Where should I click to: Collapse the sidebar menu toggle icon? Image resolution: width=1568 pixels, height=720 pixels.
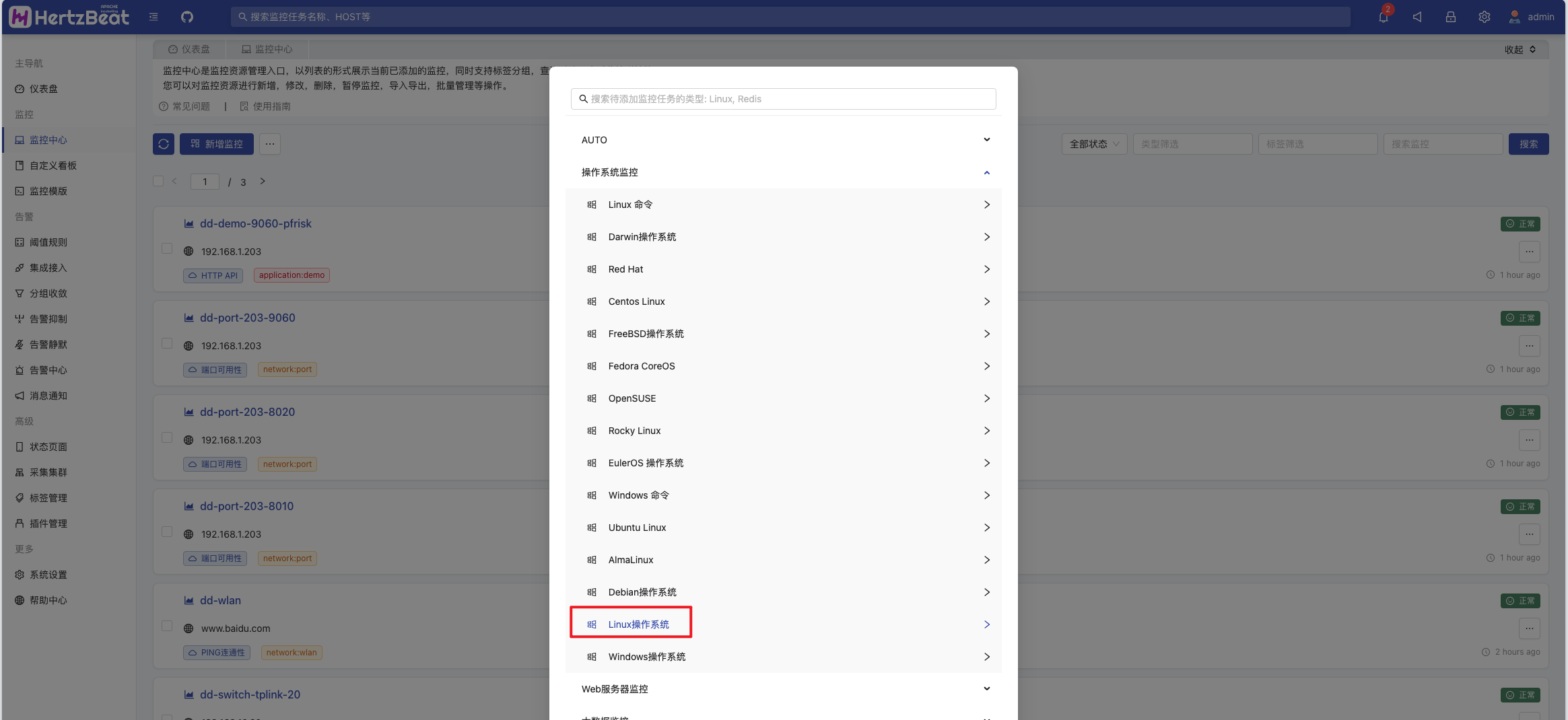(154, 17)
